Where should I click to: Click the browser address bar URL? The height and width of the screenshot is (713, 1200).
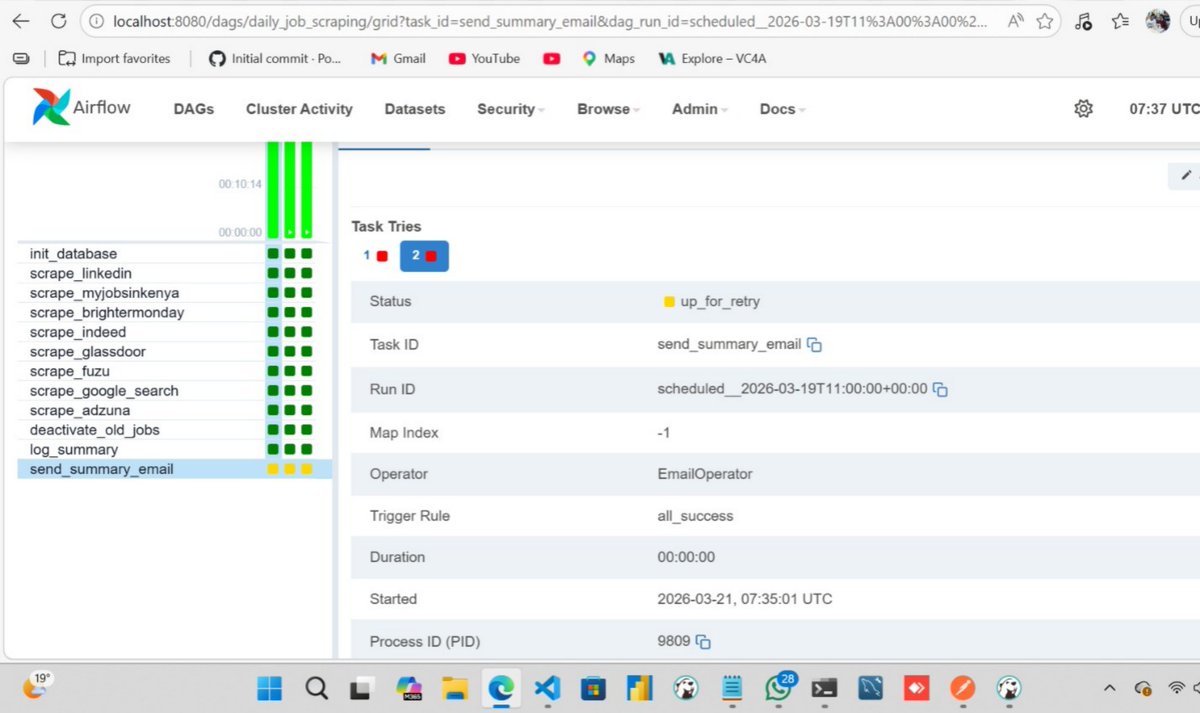[x=552, y=21]
